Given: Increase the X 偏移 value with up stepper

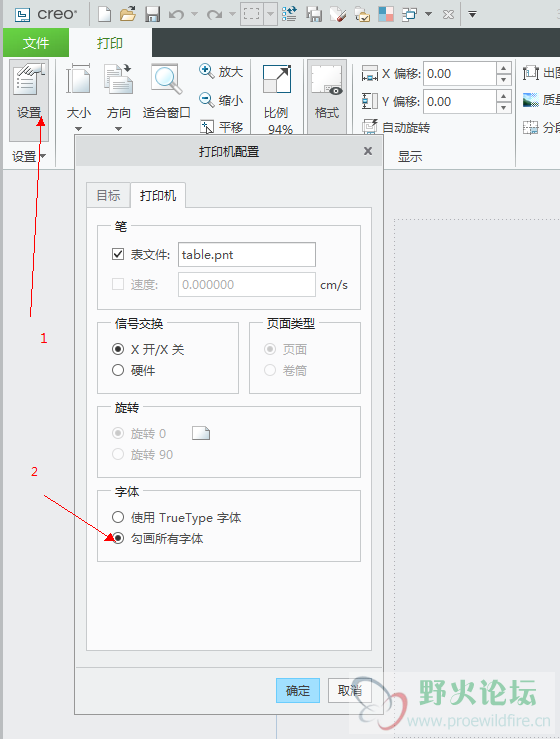Looking at the screenshot, I should [x=503, y=68].
